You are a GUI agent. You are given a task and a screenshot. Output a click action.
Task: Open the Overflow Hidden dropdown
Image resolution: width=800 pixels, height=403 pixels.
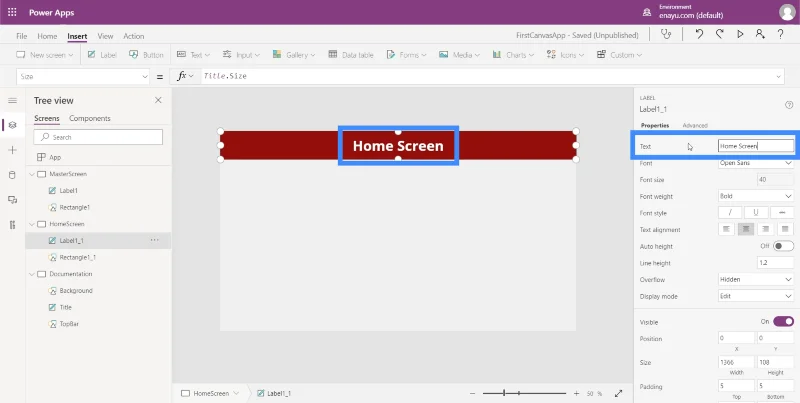click(x=756, y=280)
